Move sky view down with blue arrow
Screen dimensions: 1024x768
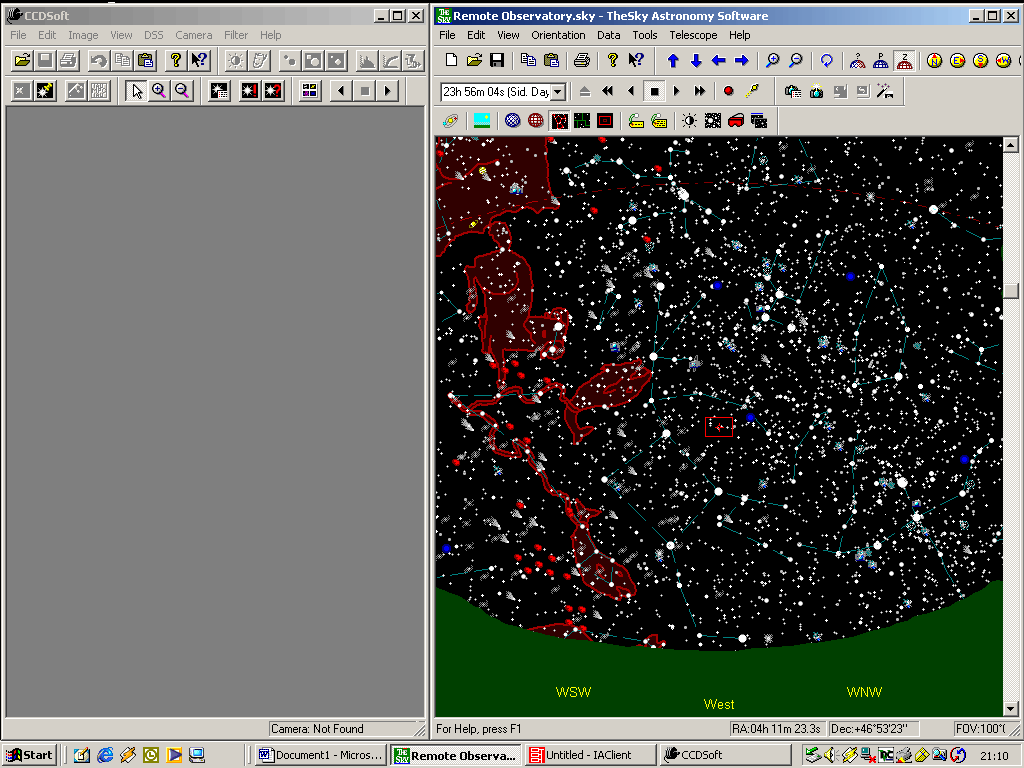696,61
